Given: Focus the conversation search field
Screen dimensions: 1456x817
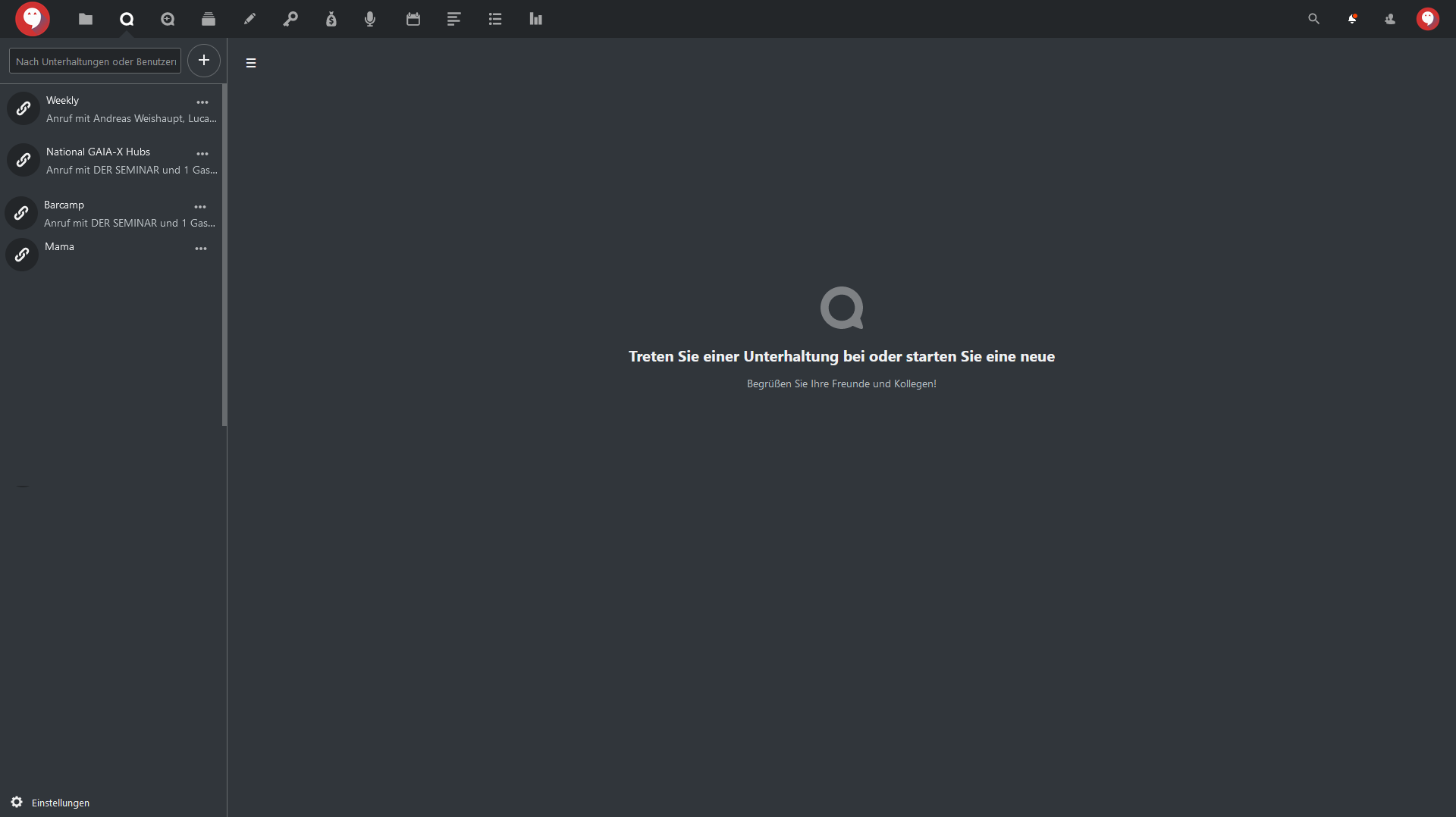Looking at the screenshot, I should tap(96, 61).
